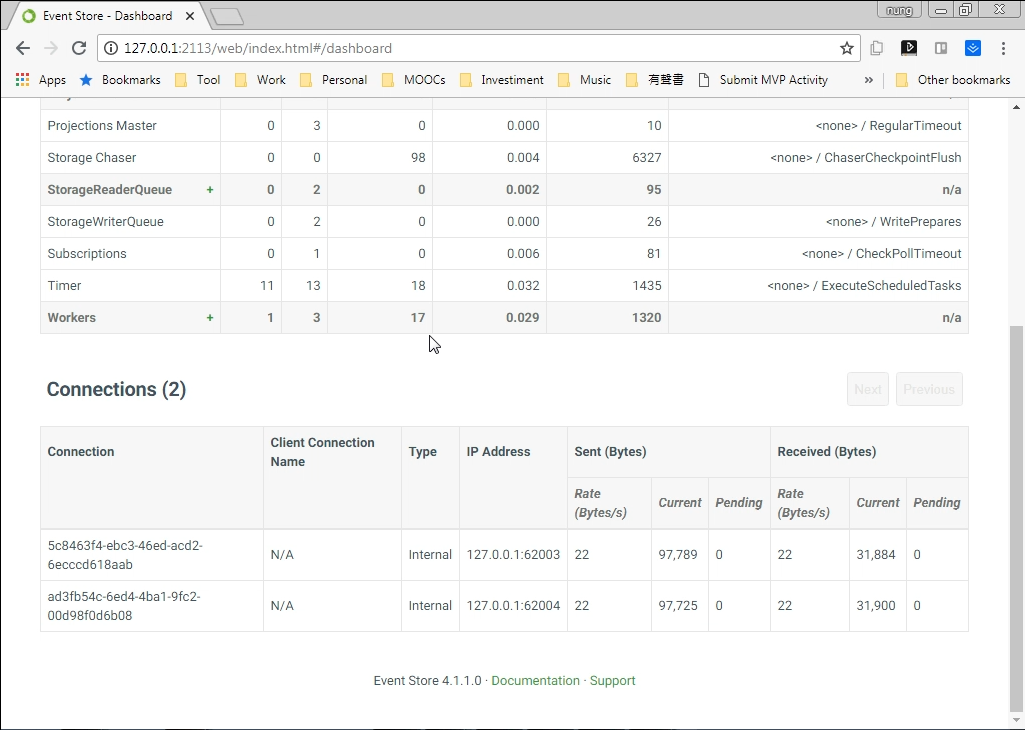Click IP address 127.0.0.1:62003

pos(513,555)
